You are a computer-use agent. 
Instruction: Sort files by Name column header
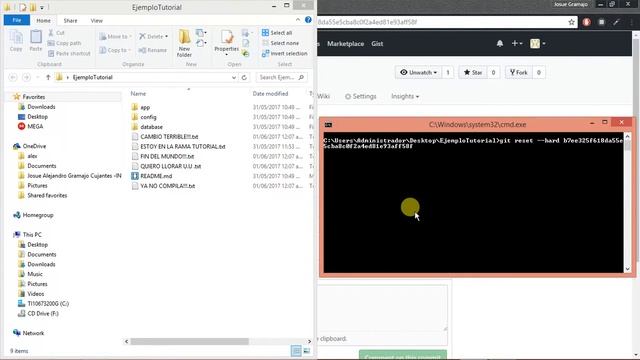coord(138,93)
